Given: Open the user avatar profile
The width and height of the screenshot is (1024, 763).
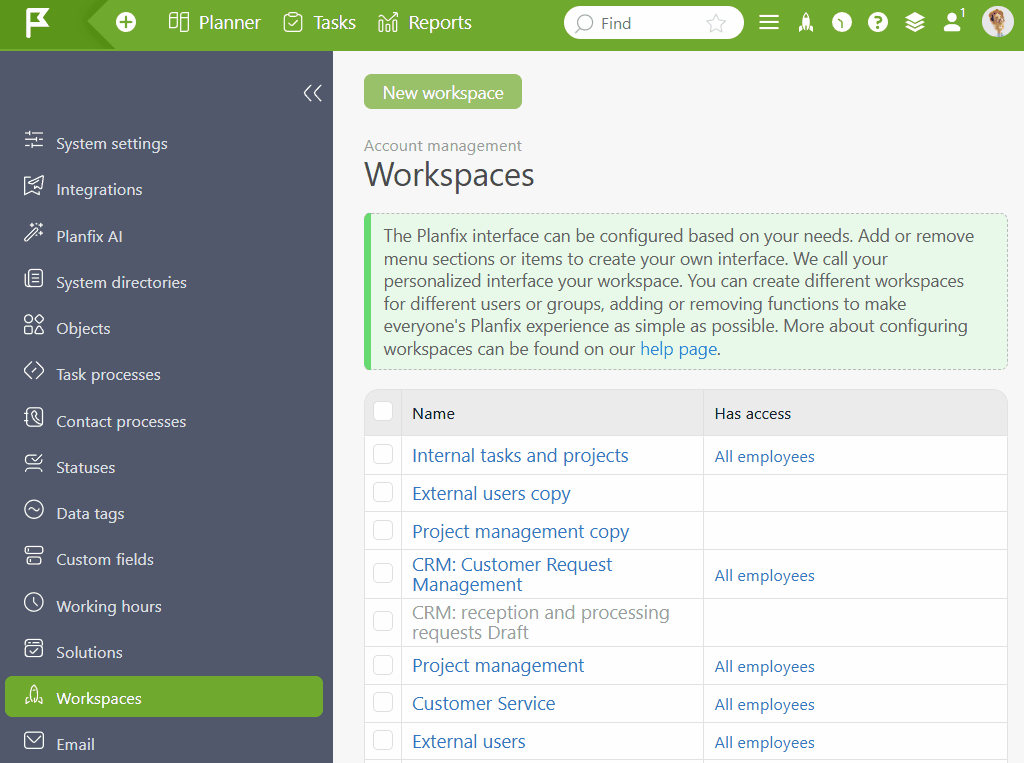Looking at the screenshot, I should tap(997, 22).
